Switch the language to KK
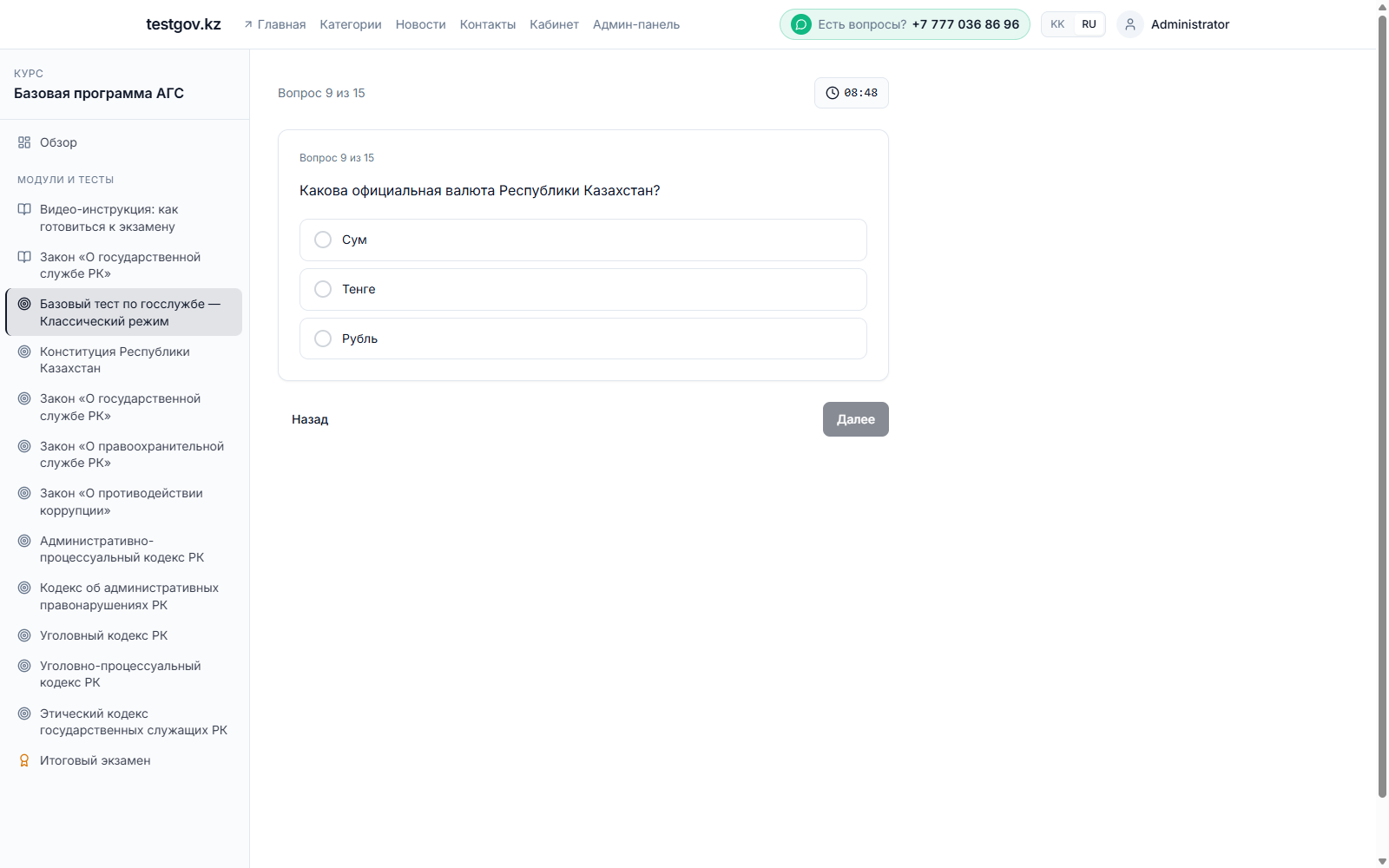 pos(1057,24)
